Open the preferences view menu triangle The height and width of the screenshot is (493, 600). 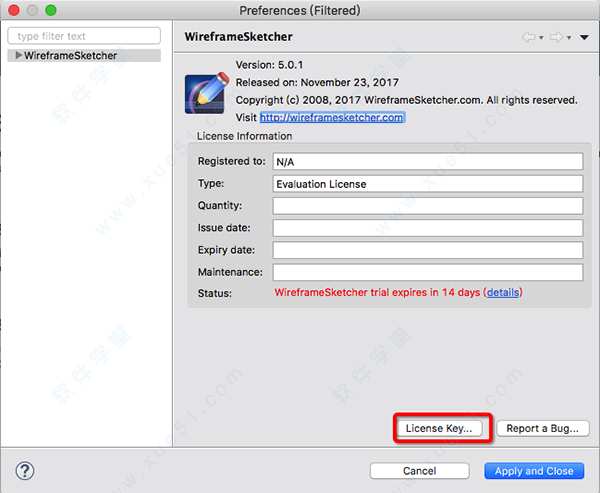[x=584, y=37]
